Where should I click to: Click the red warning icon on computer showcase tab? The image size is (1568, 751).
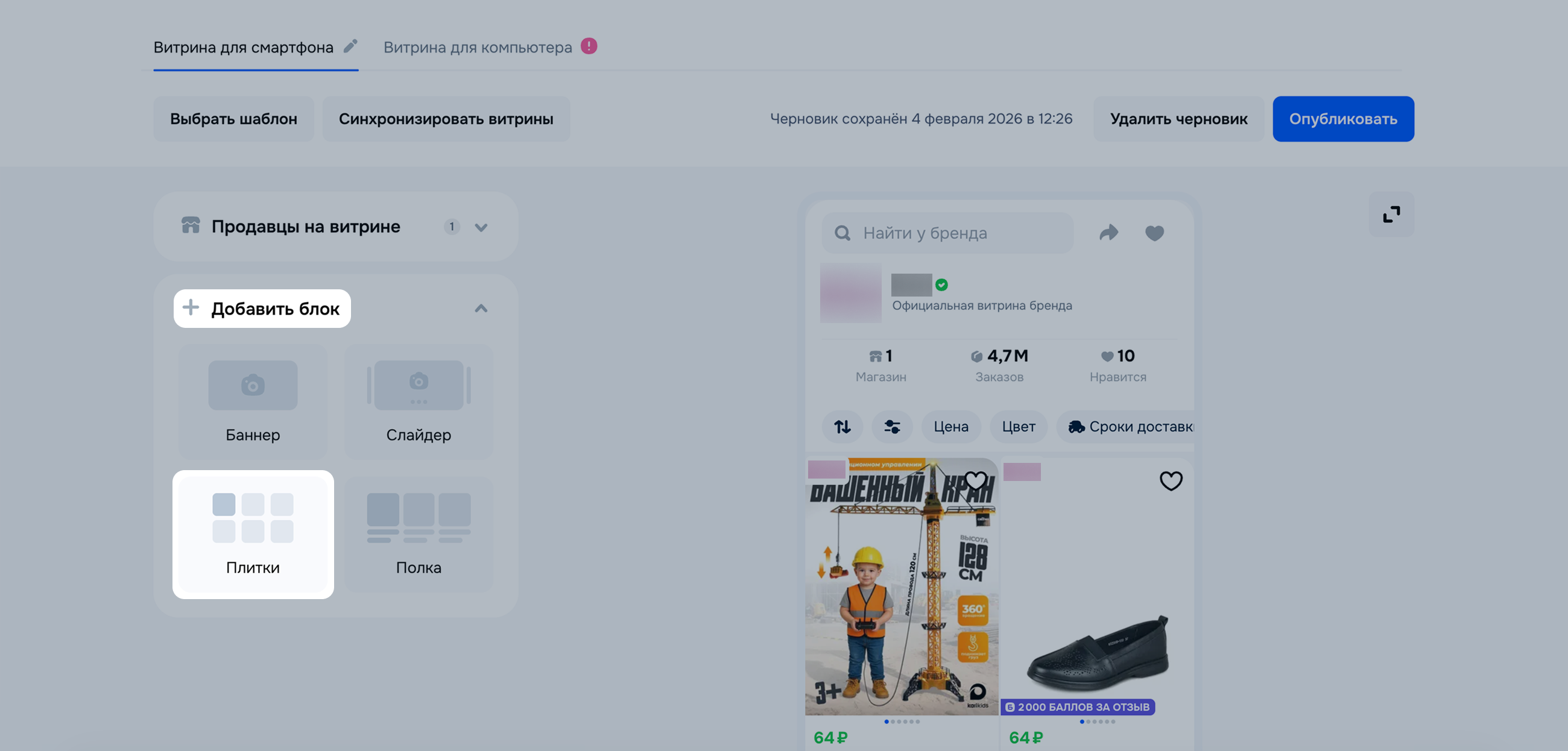click(x=589, y=46)
